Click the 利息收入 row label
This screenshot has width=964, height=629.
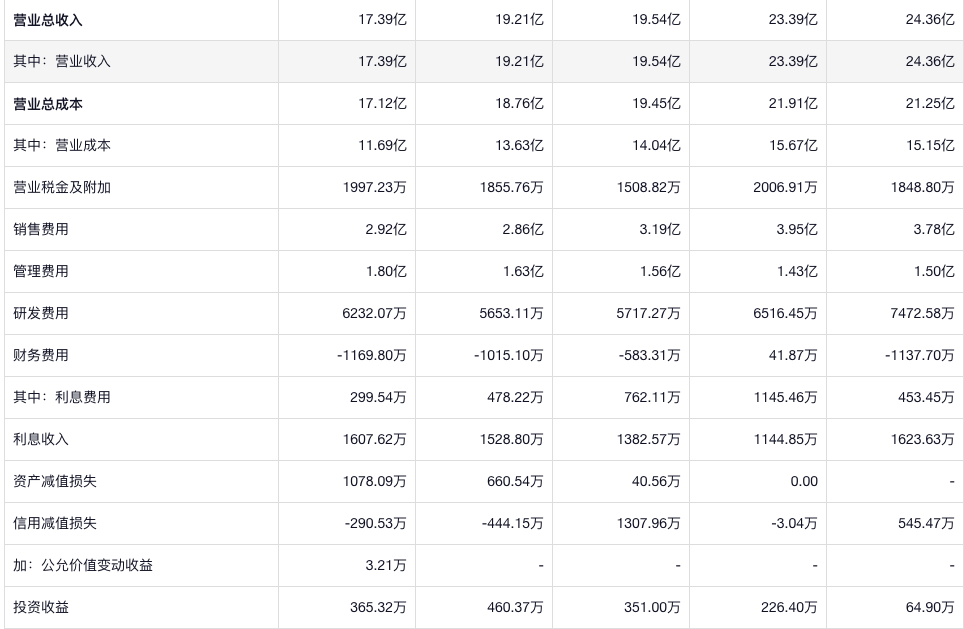point(41,440)
